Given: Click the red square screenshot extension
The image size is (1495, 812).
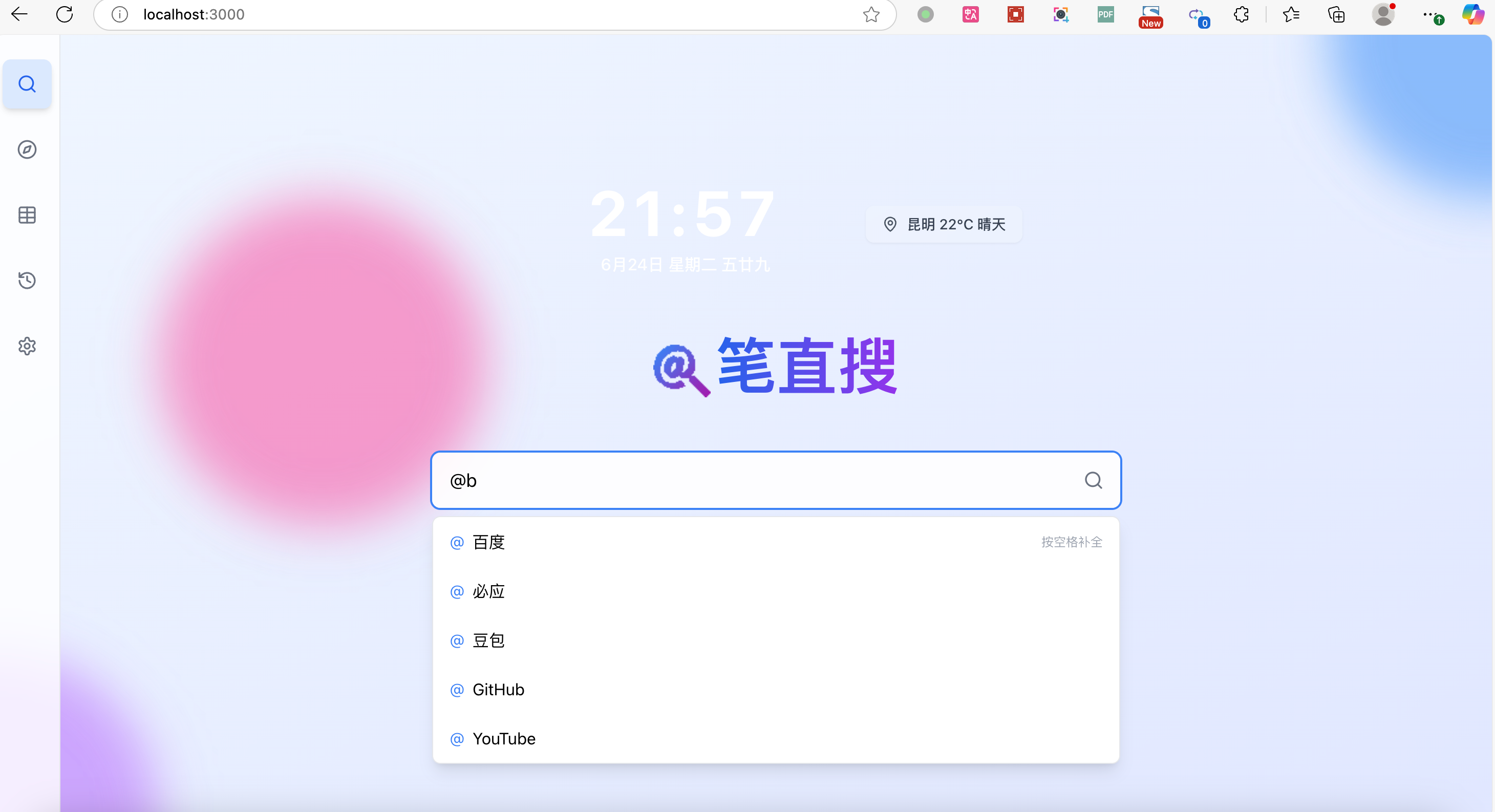Looking at the screenshot, I should coord(1016,14).
